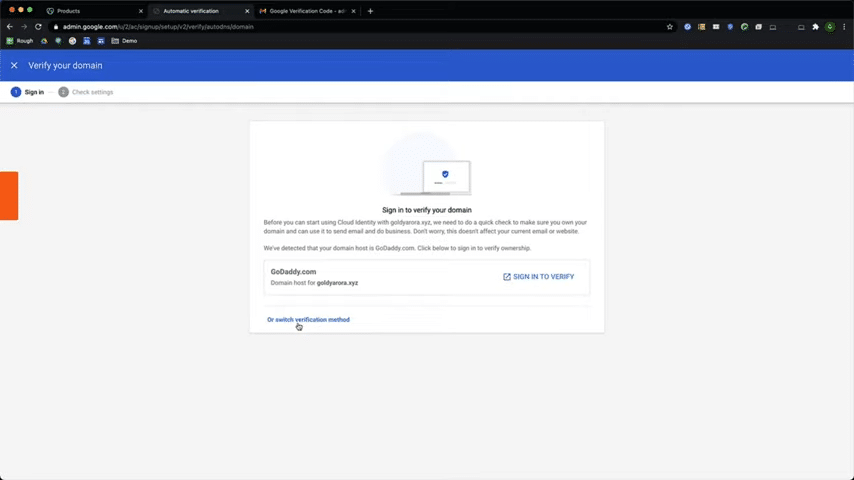Click Sign in to verify with GoDaddy
The height and width of the screenshot is (480, 854).
[538, 277]
